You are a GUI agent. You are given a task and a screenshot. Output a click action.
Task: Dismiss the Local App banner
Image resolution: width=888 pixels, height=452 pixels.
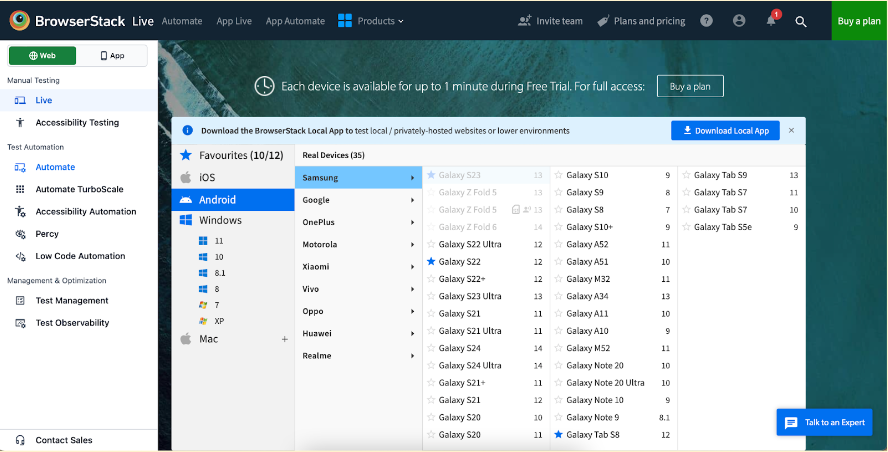click(x=791, y=130)
